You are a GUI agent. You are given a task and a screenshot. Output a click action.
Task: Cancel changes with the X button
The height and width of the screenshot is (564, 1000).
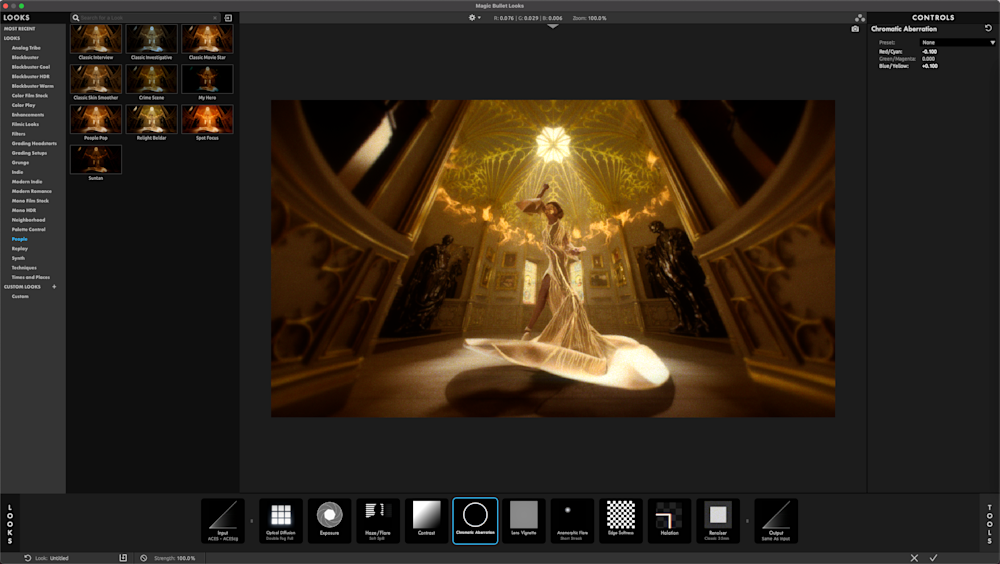[x=914, y=558]
